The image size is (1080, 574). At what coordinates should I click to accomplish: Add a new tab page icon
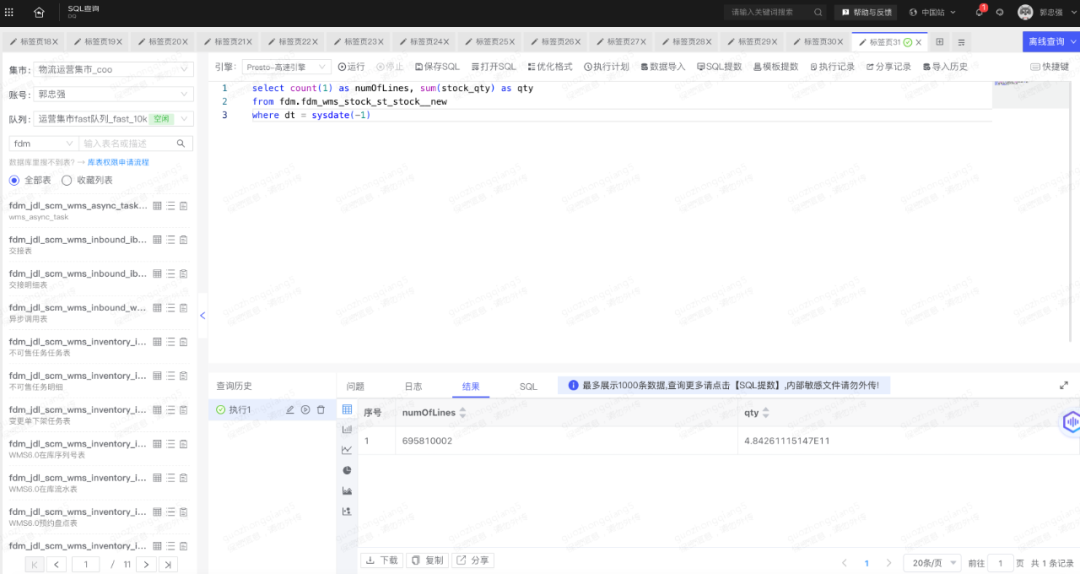(939, 42)
